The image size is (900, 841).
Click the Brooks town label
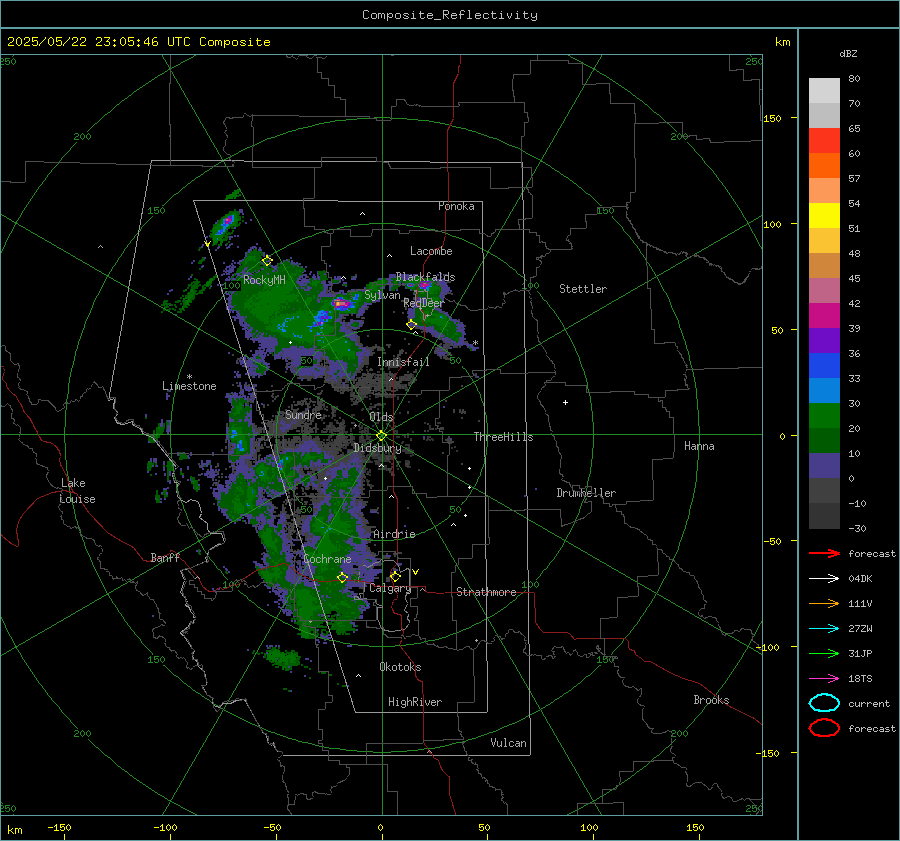coord(711,700)
